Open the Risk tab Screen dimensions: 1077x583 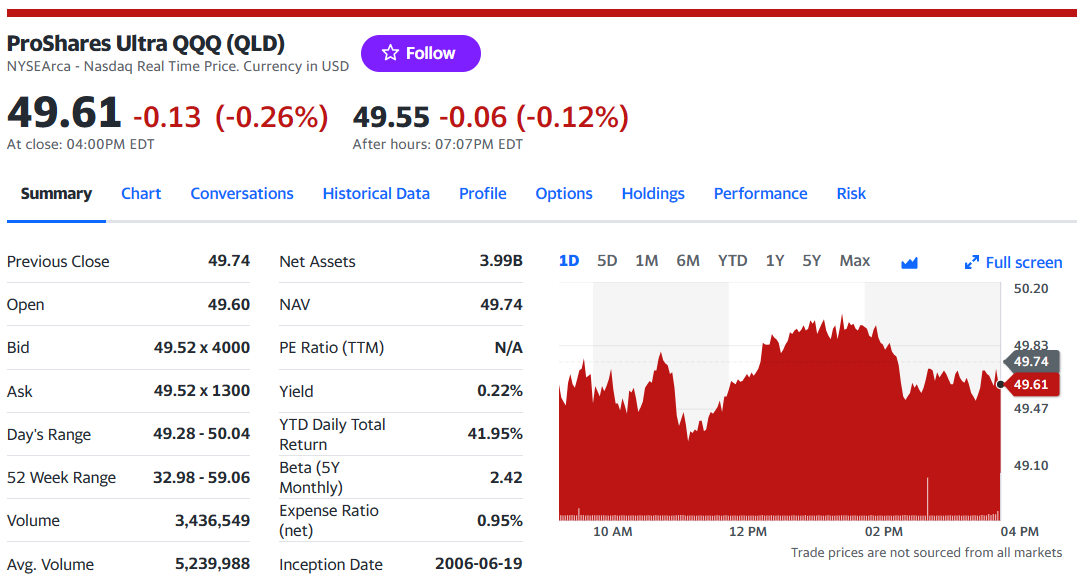(850, 194)
